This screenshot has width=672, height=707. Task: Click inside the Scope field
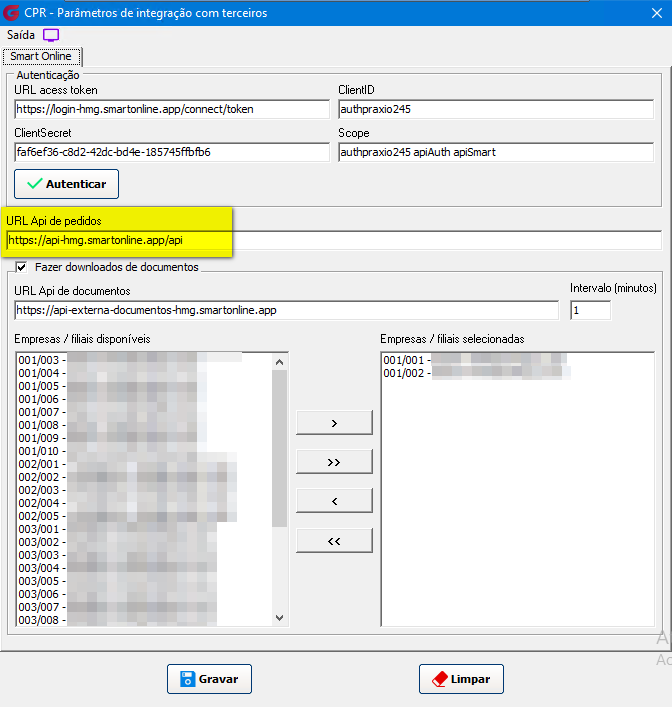click(496, 152)
